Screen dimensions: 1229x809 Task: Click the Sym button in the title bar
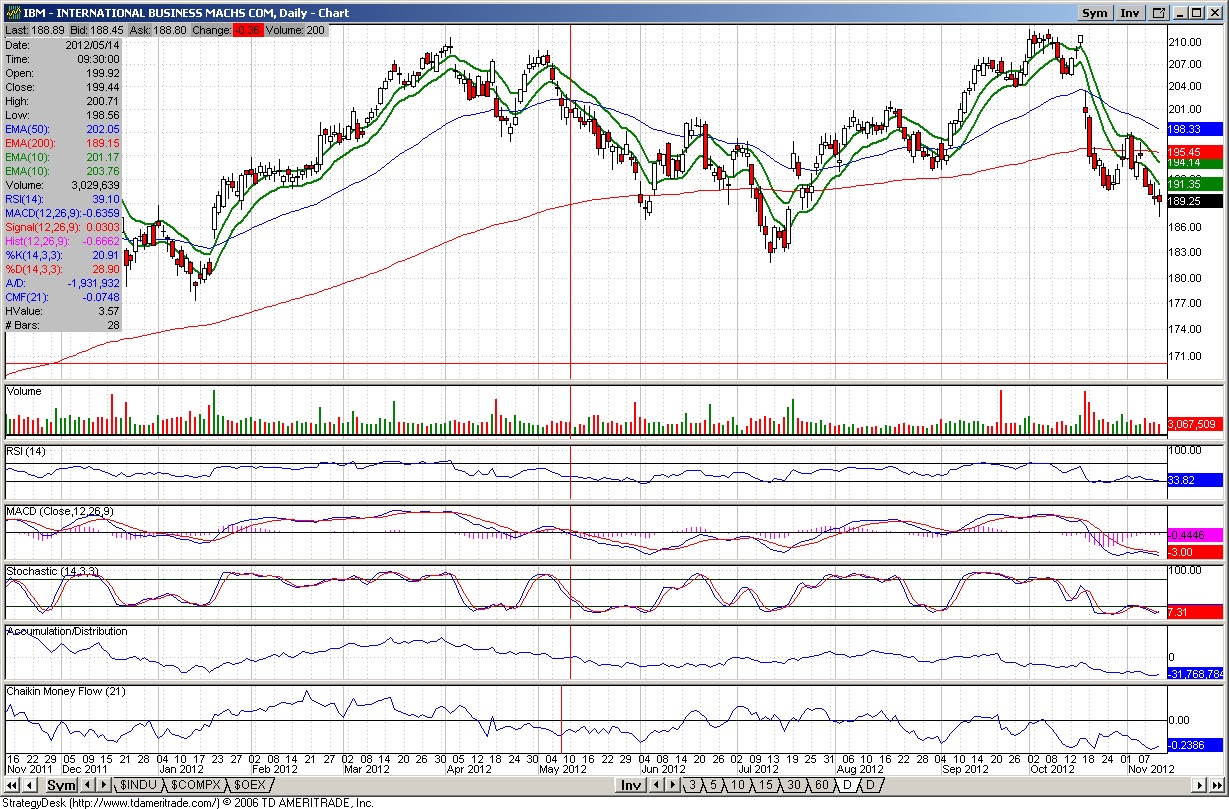point(1095,13)
